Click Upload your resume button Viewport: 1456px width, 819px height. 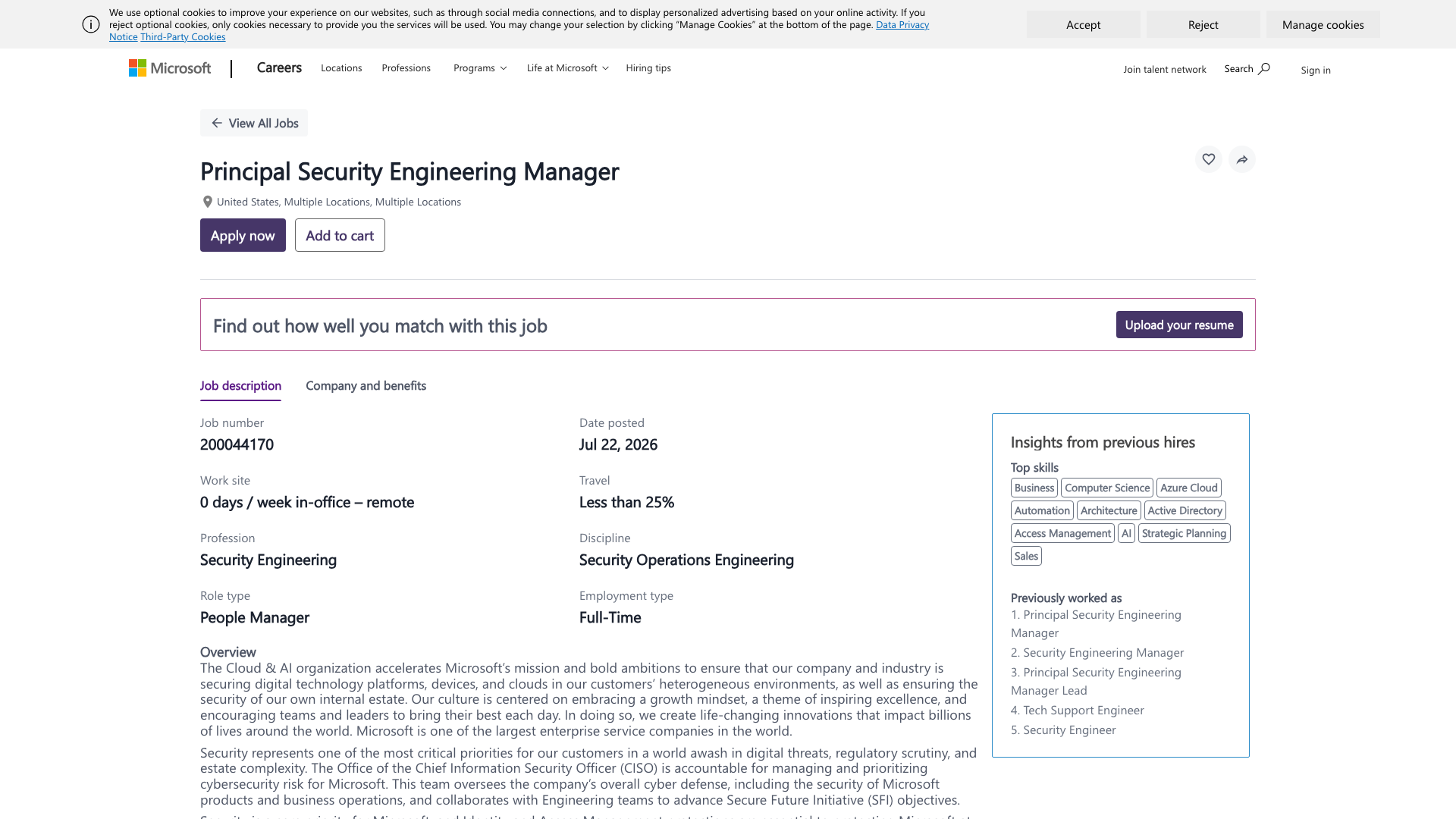1179,325
